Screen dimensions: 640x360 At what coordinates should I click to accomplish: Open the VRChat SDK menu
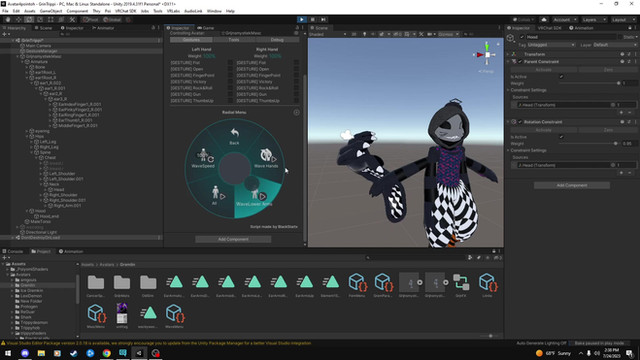125,11
